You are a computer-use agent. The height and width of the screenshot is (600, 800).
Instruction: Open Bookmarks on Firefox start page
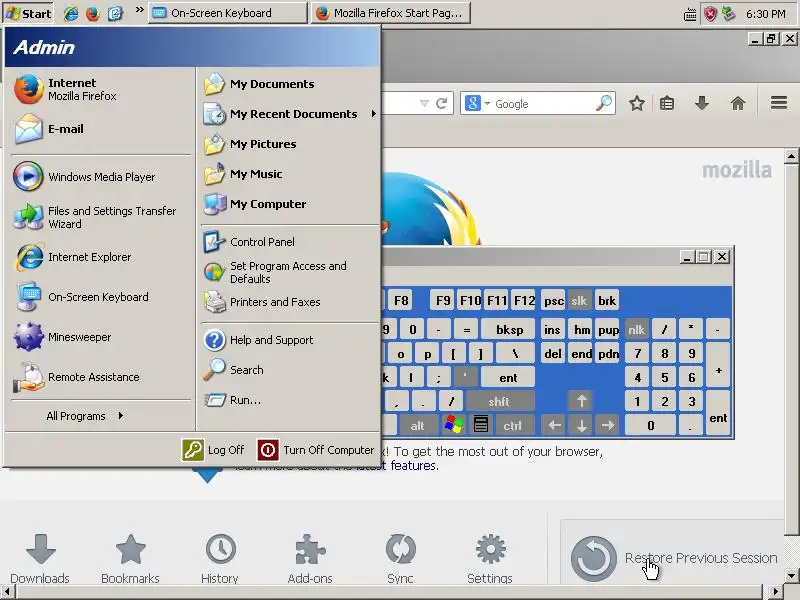(x=131, y=559)
